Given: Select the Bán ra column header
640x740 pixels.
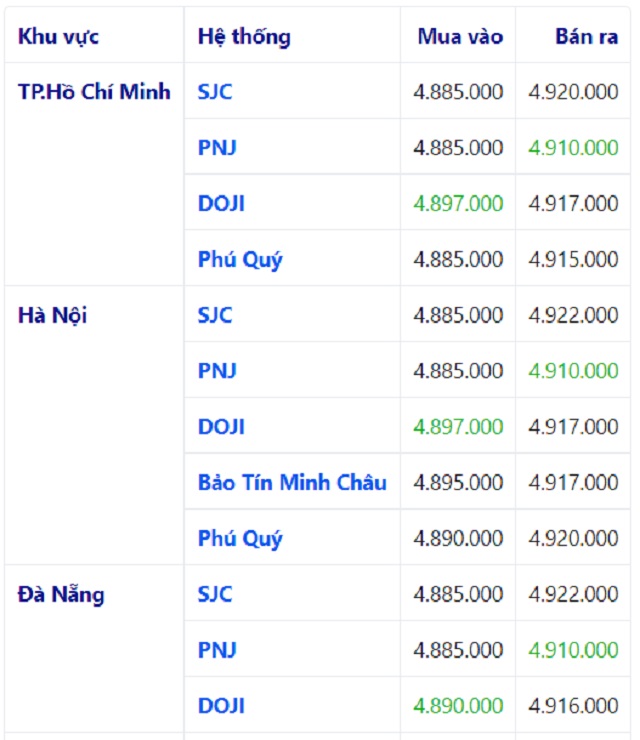Looking at the screenshot, I should (586, 37).
